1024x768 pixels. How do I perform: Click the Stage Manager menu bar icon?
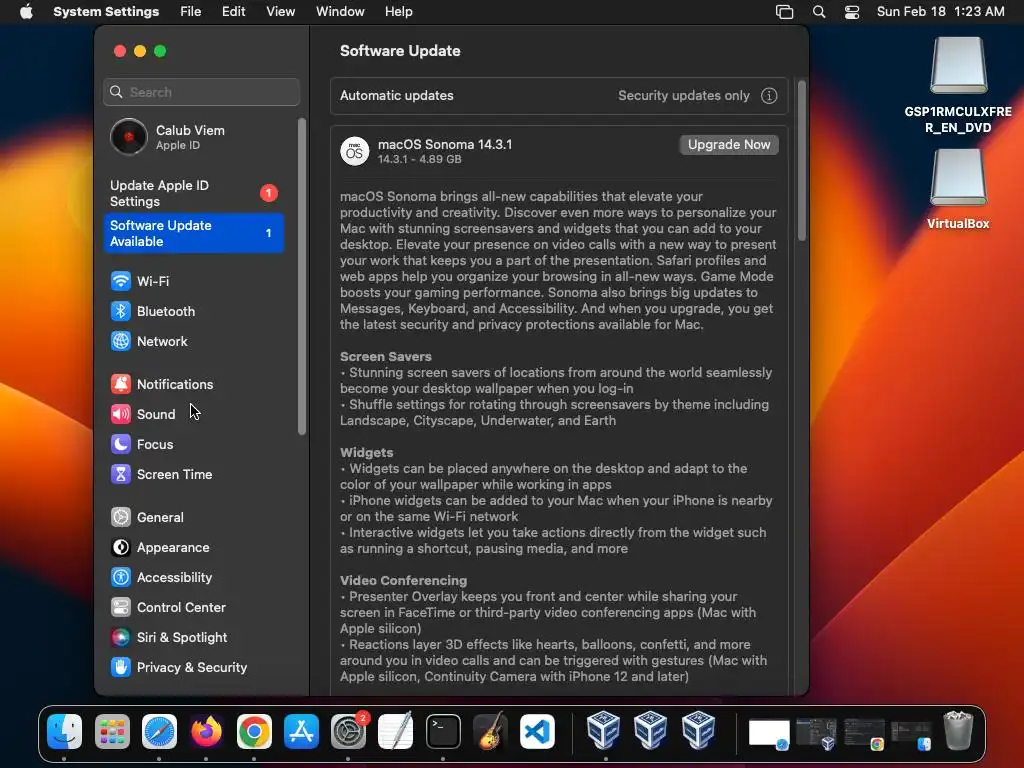(x=784, y=12)
